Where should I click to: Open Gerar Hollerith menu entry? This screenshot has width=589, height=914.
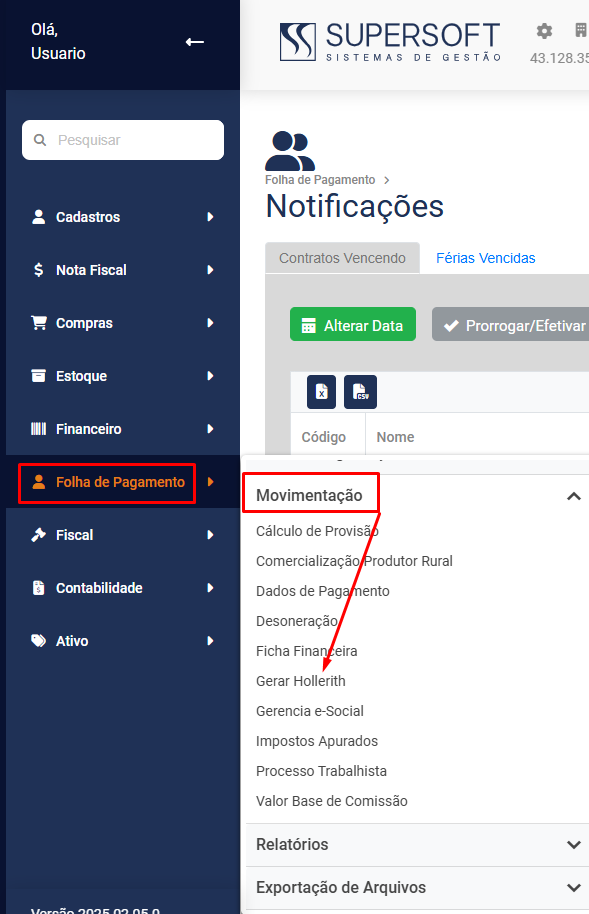click(300, 681)
